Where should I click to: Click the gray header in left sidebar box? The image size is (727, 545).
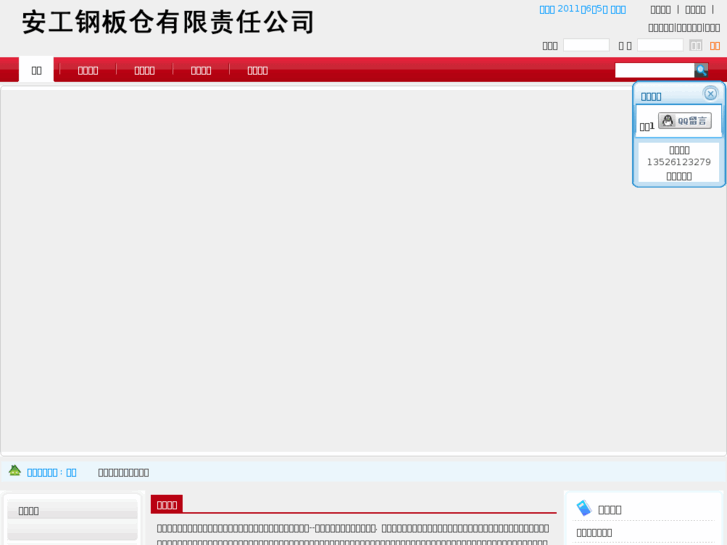tap(72, 510)
